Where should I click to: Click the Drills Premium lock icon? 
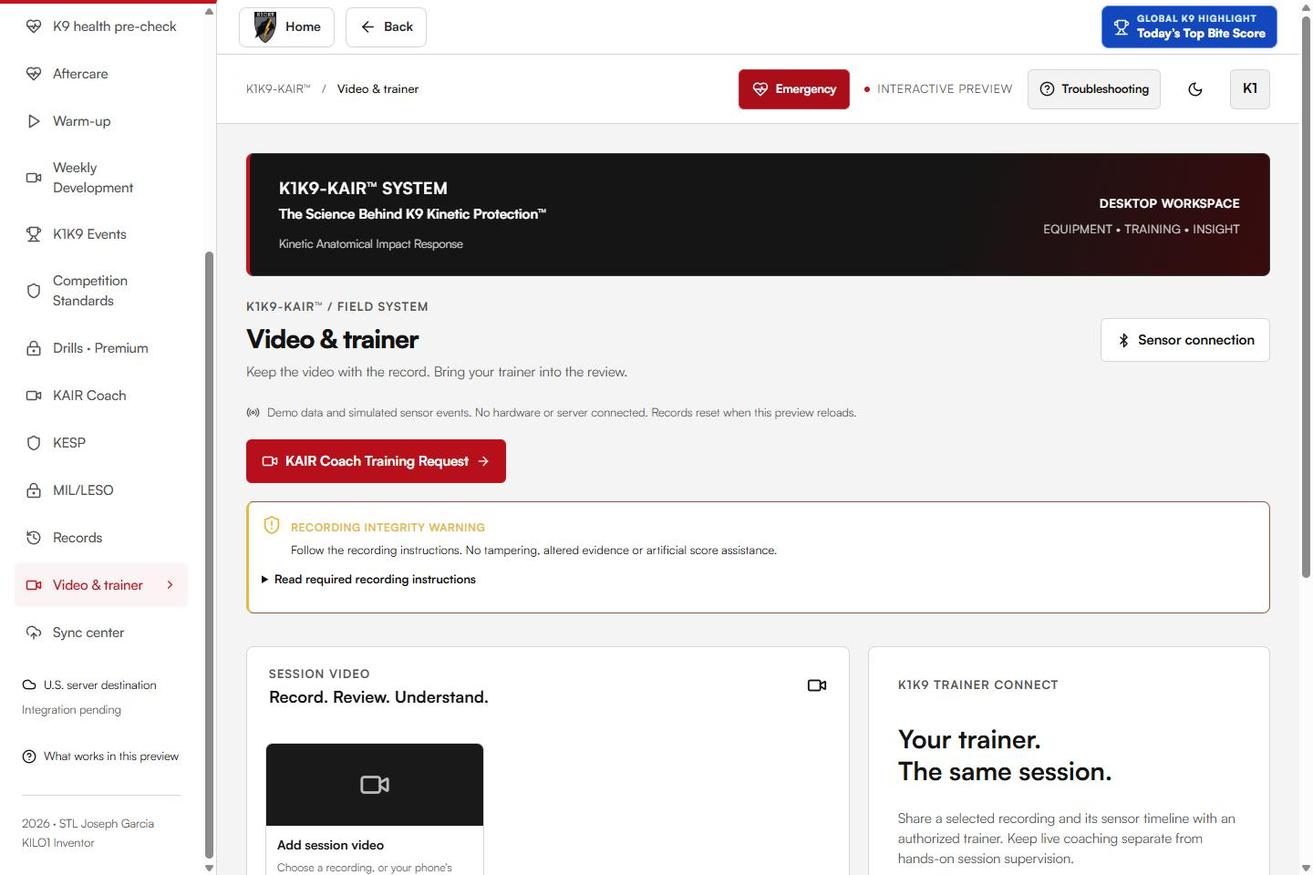click(x=34, y=348)
